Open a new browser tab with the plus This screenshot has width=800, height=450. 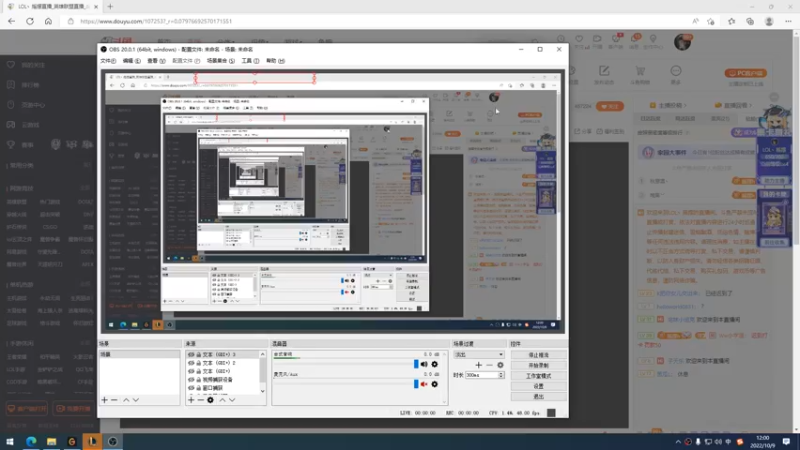(110, 7)
